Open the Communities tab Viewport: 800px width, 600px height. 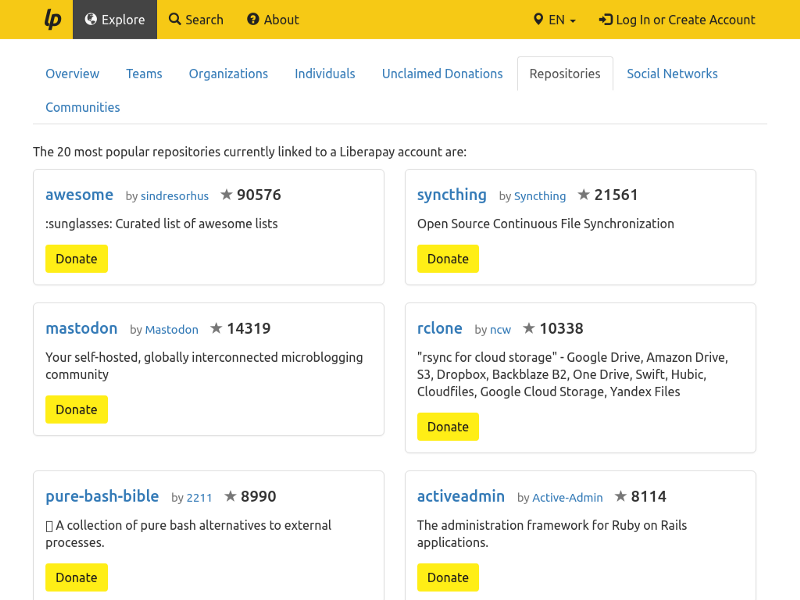pyautogui.click(x=83, y=107)
